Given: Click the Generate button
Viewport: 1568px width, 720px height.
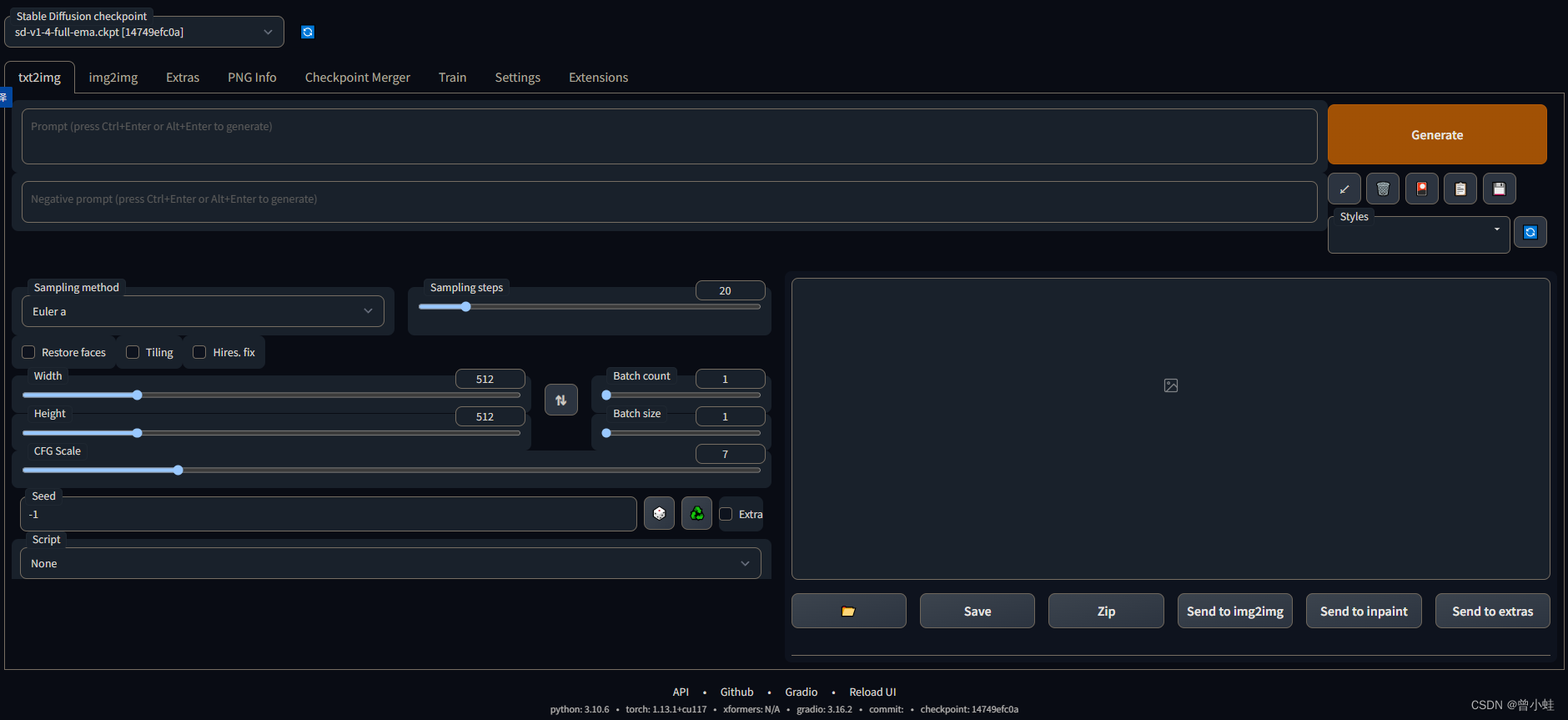Looking at the screenshot, I should [x=1437, y=134].
